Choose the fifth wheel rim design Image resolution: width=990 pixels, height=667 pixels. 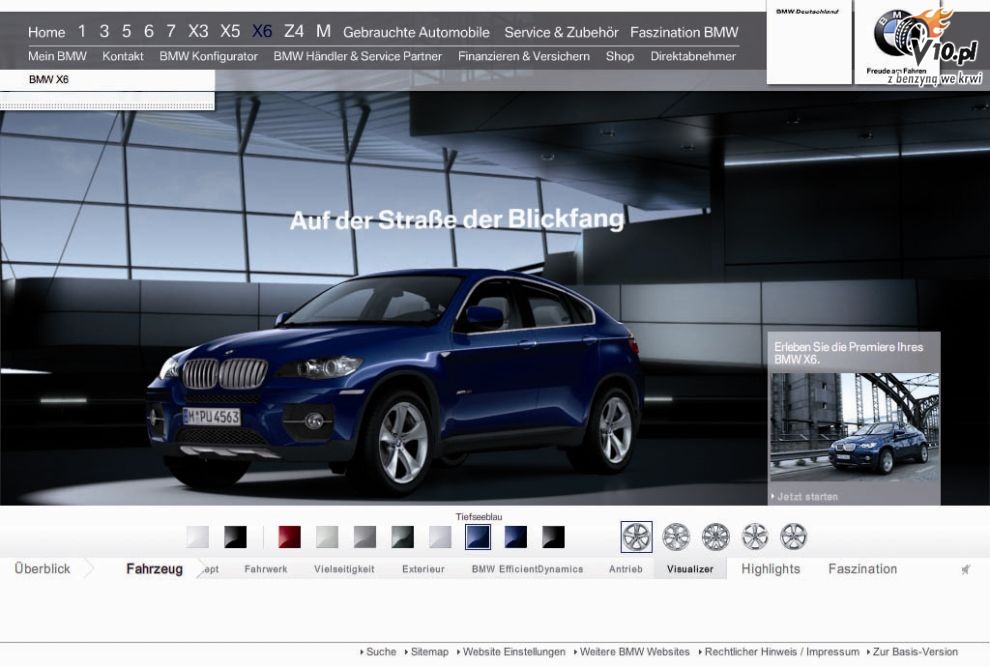tap(794, 537)
